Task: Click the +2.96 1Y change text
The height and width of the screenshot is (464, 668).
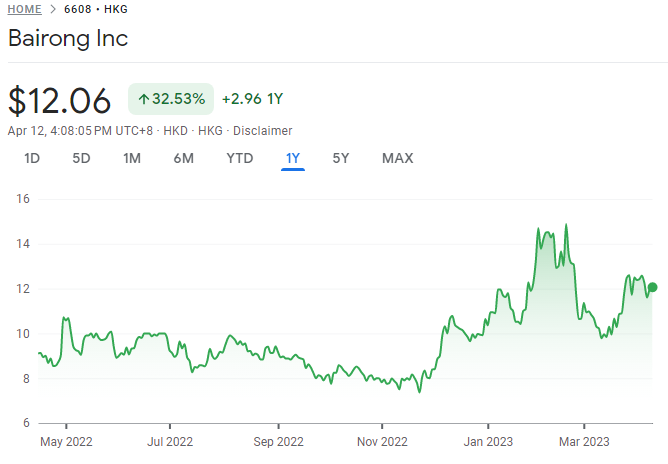Action: [252, 99]
